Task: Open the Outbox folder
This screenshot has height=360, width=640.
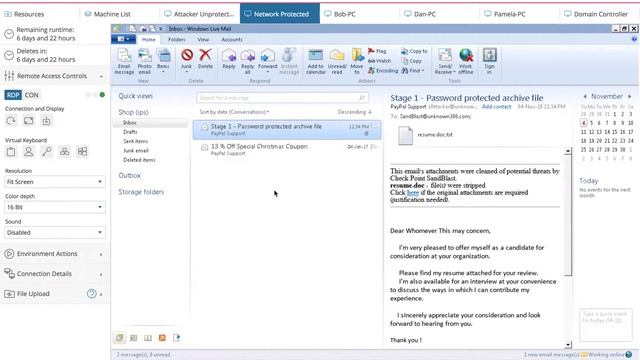Action: [129, 176]
